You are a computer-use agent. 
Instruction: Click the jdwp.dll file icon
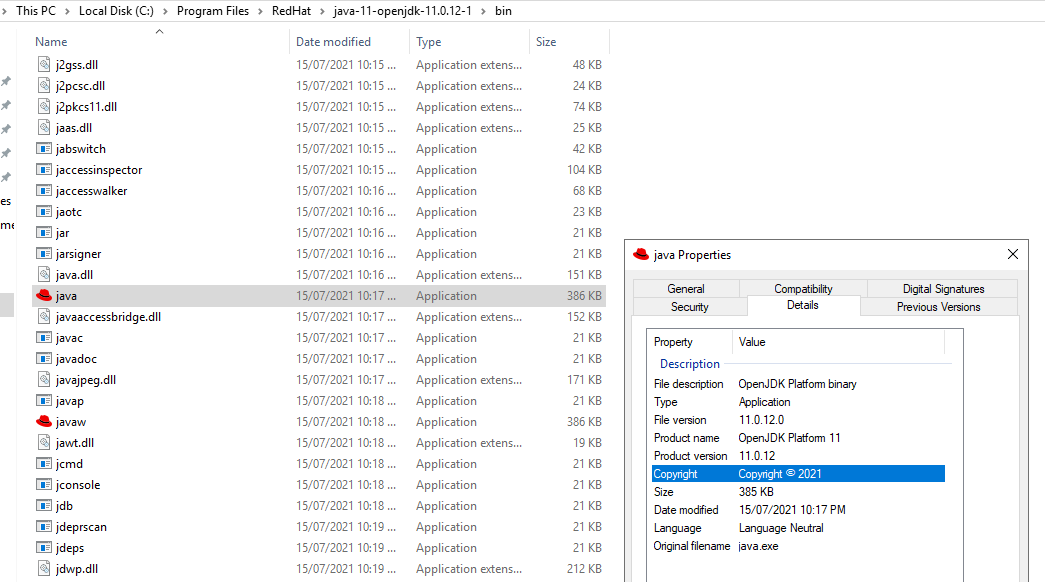click(x=44, y=569)
